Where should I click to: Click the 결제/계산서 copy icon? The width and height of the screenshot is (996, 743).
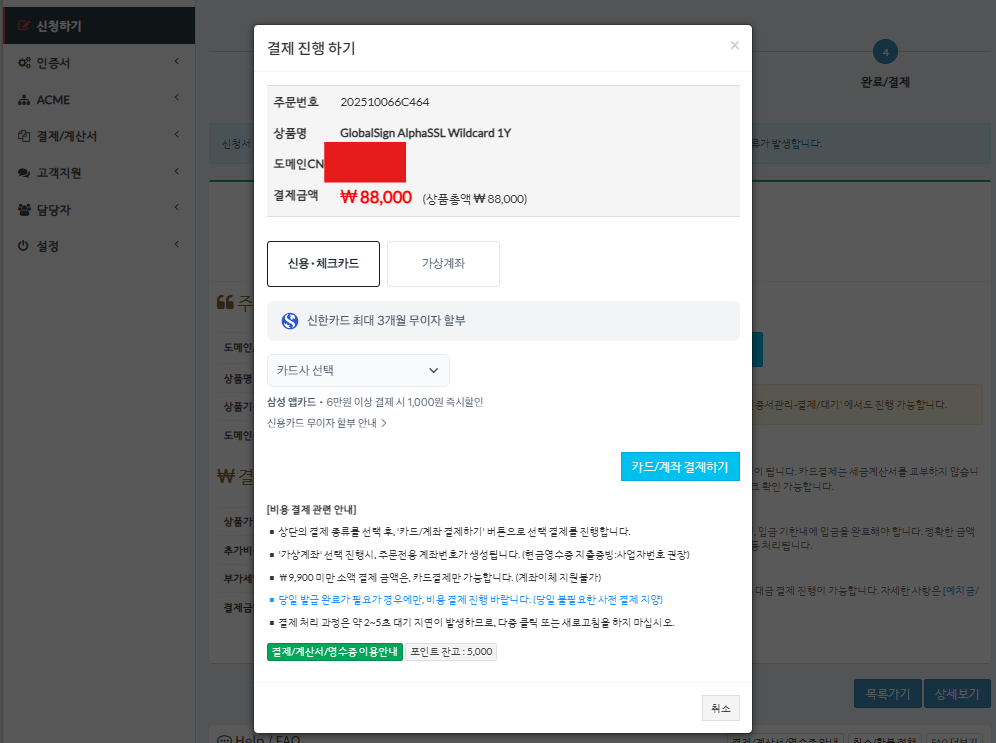tap(24, 136)
